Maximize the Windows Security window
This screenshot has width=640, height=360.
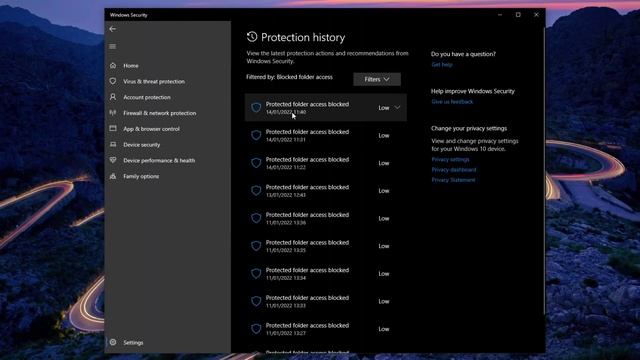pos(518,15)
